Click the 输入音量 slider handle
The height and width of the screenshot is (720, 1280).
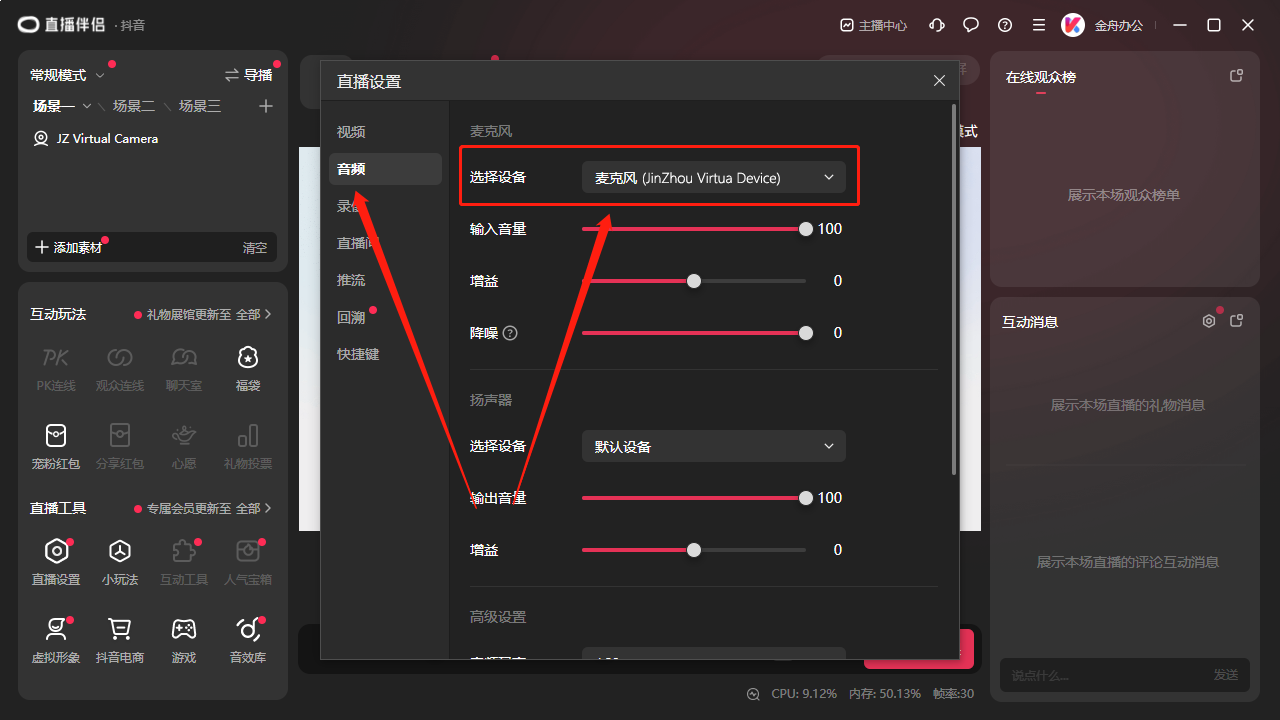(x=806, y=229)
